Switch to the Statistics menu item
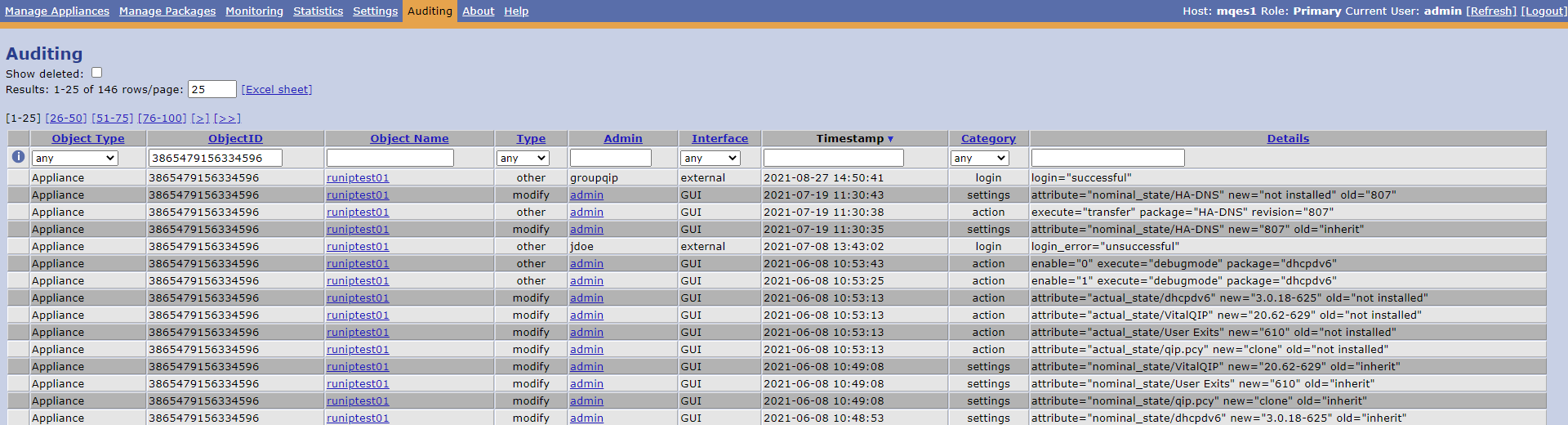This screenshot has height=425, width=1568. coord(318,11)
